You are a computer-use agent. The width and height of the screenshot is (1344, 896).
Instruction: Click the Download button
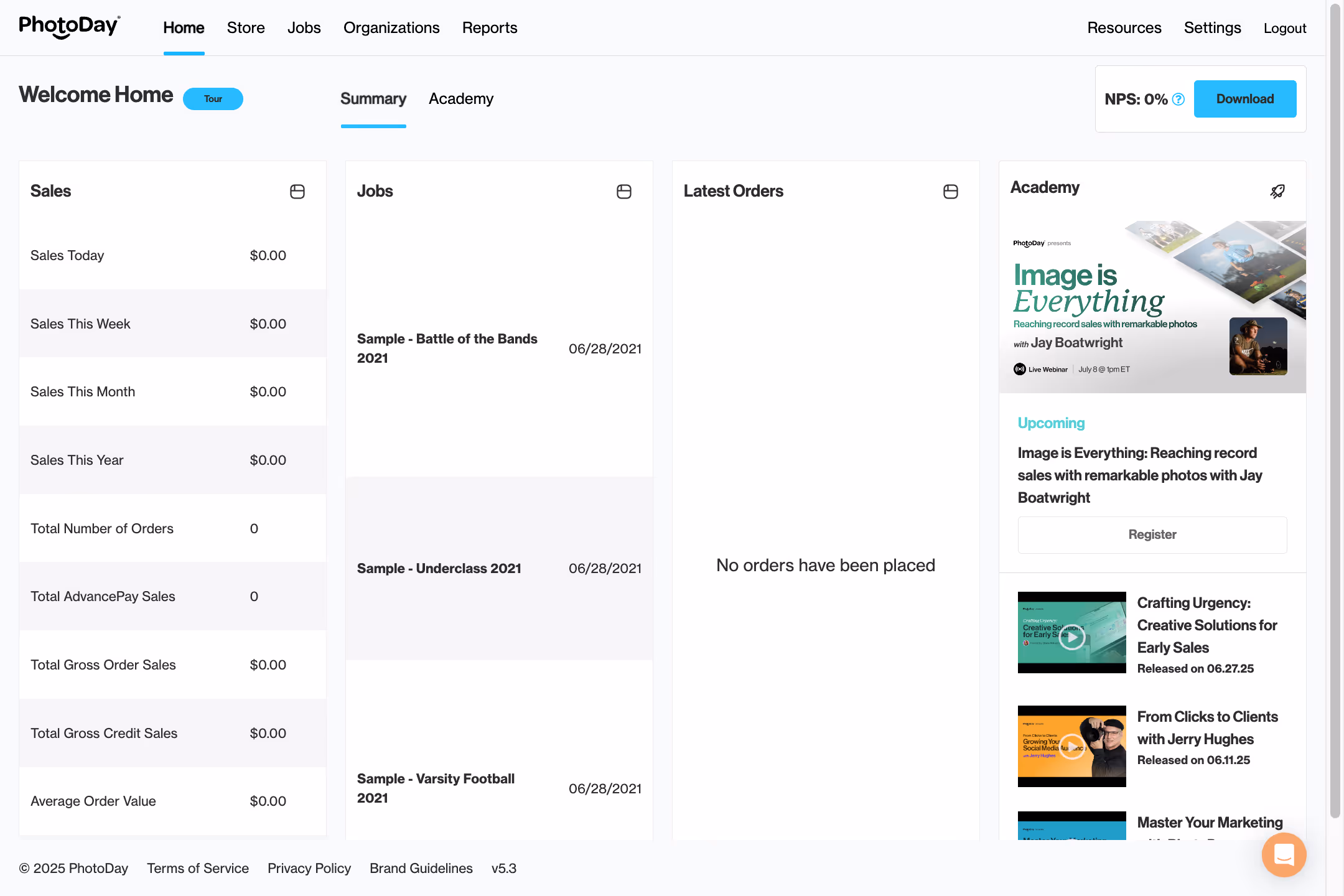point(1245,99)
